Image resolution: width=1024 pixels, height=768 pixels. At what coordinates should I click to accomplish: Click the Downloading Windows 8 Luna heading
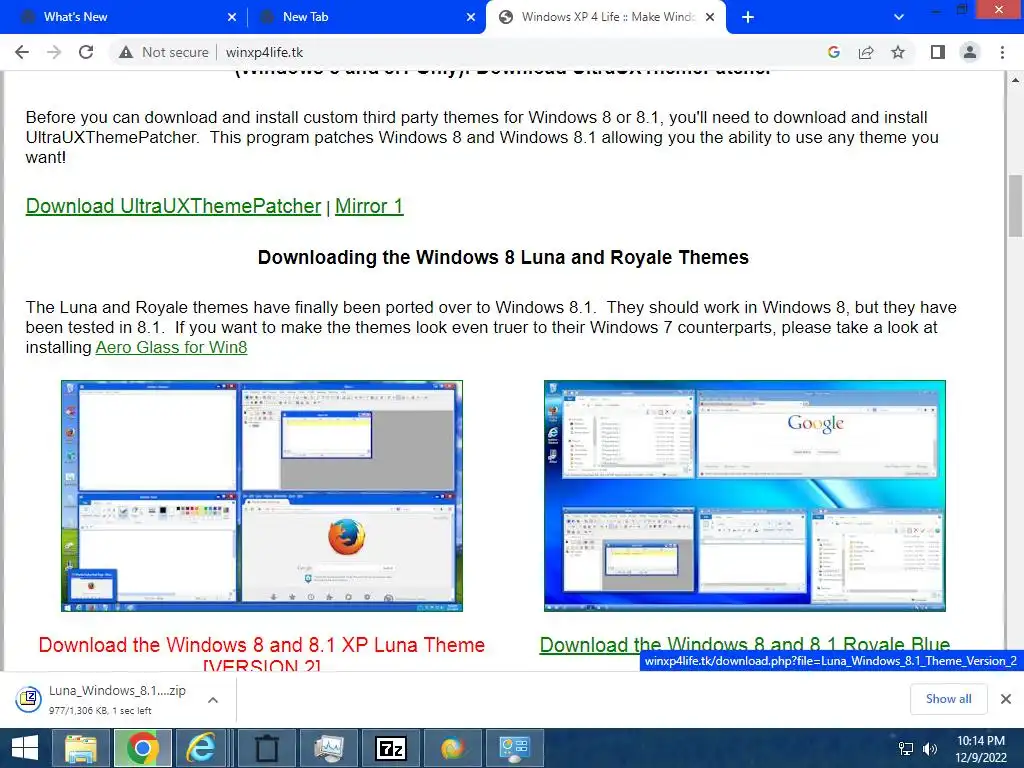pos(503,257)
